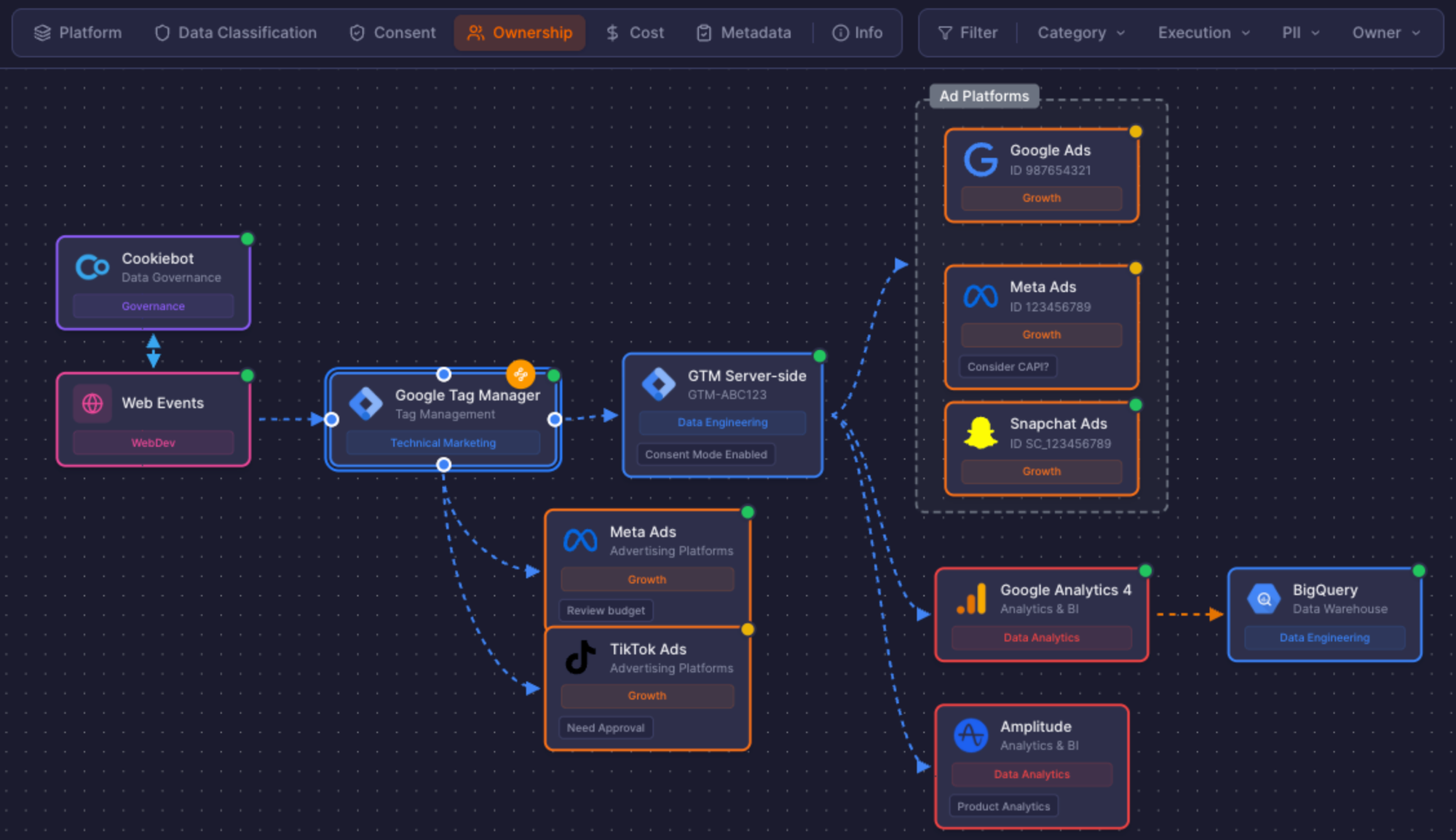The width and height of the screenshot is (1456, 840).
Task: Click the TikTok Ads logo icon
Action: [x=580, y=657]
